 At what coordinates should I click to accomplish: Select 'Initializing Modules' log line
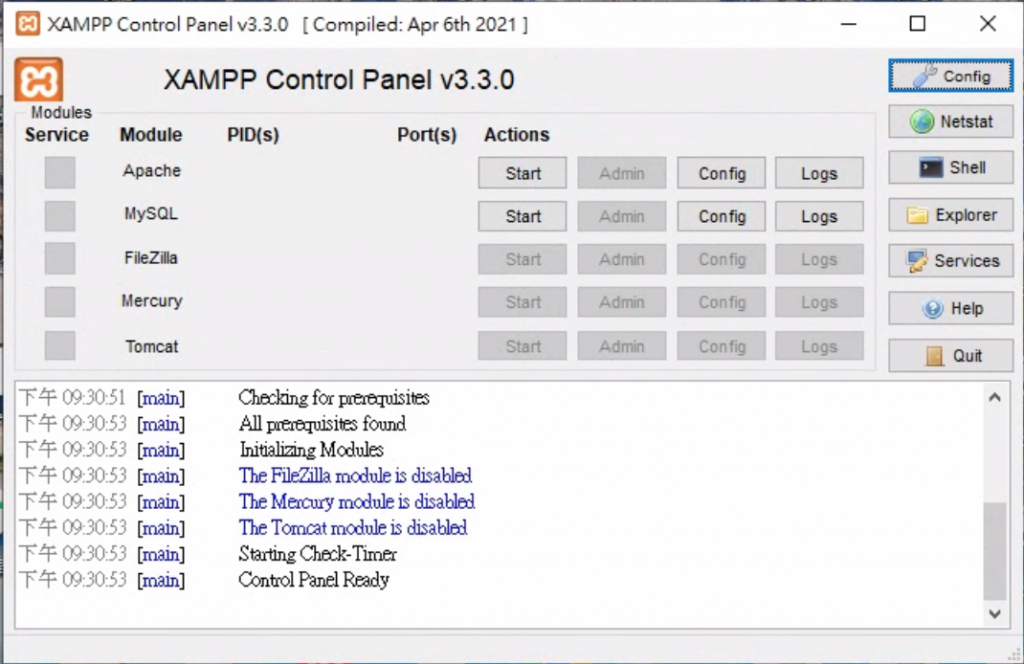[x=311, y=450]
